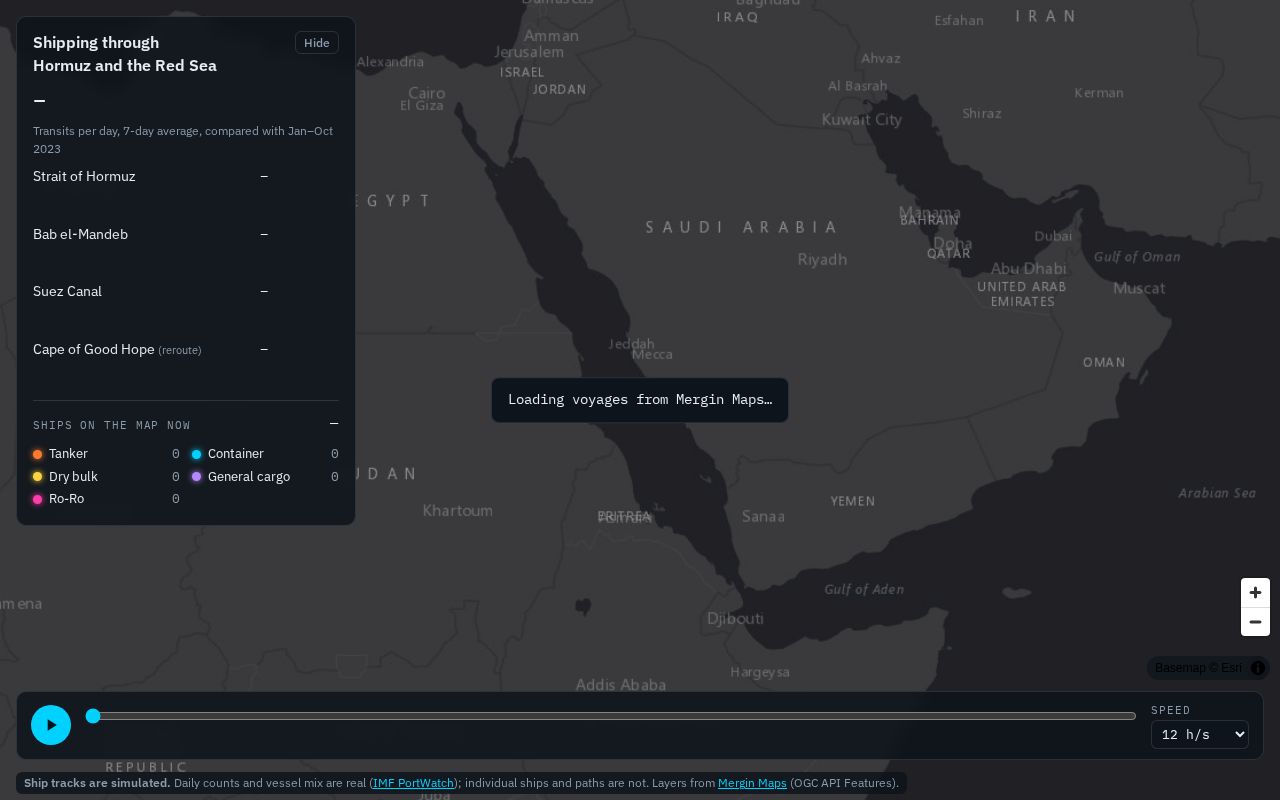This screenshot has height=800, width=1280.
Task: Click the Loading voyages from Mergin Maps message
Action: (640, 400)
